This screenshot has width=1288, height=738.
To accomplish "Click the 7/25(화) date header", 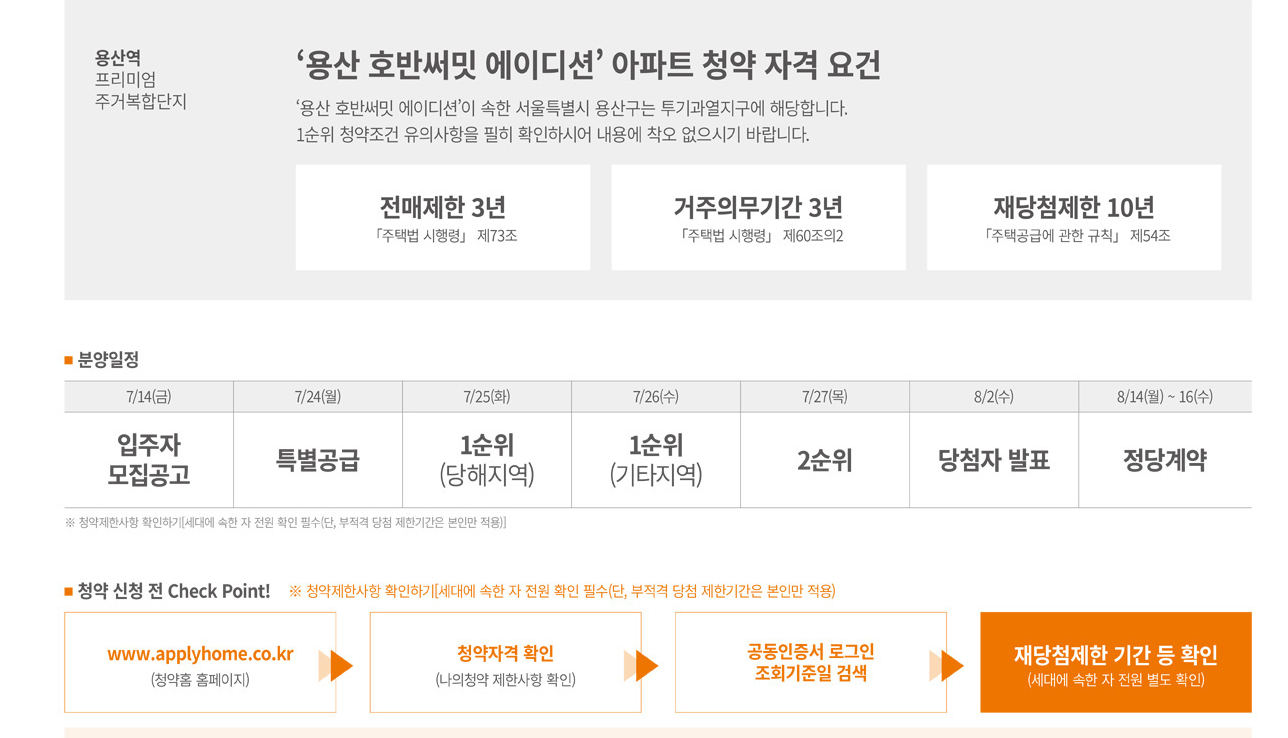I will click(487, 397).
